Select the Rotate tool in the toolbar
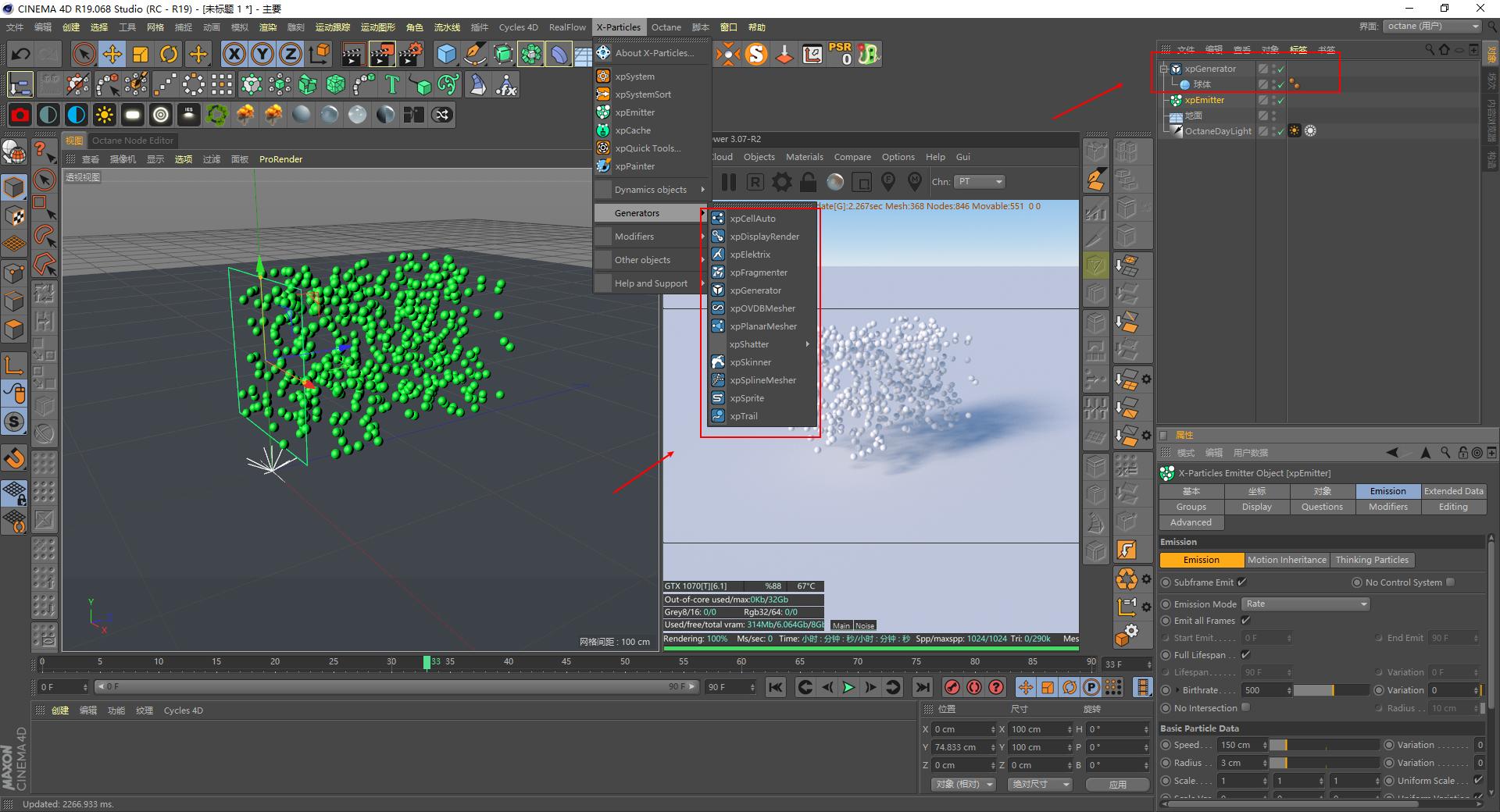This screenshot has height=812, width=1500. point(170,54)
